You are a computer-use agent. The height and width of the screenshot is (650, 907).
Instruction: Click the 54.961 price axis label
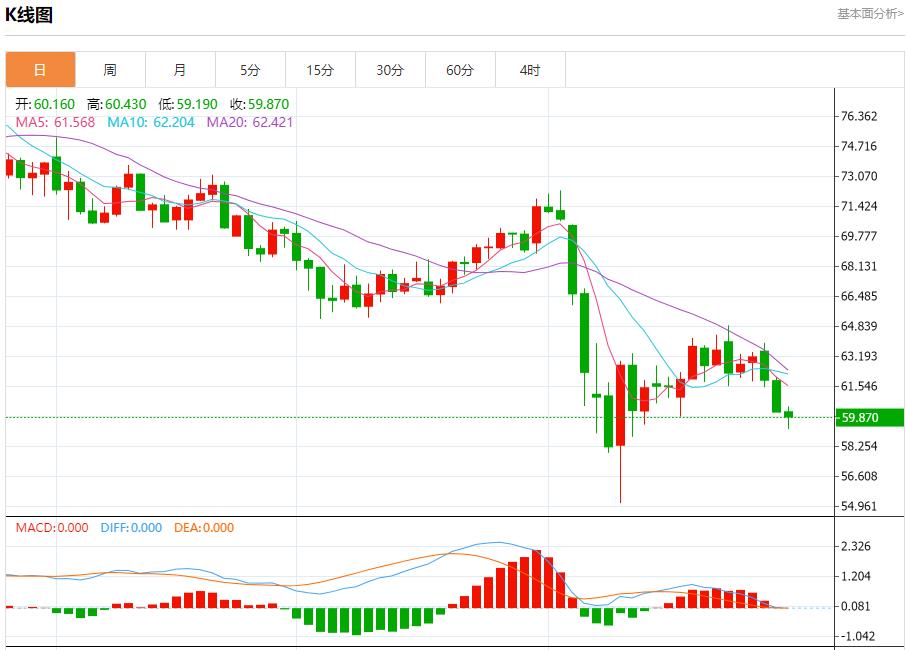(860, 506)
